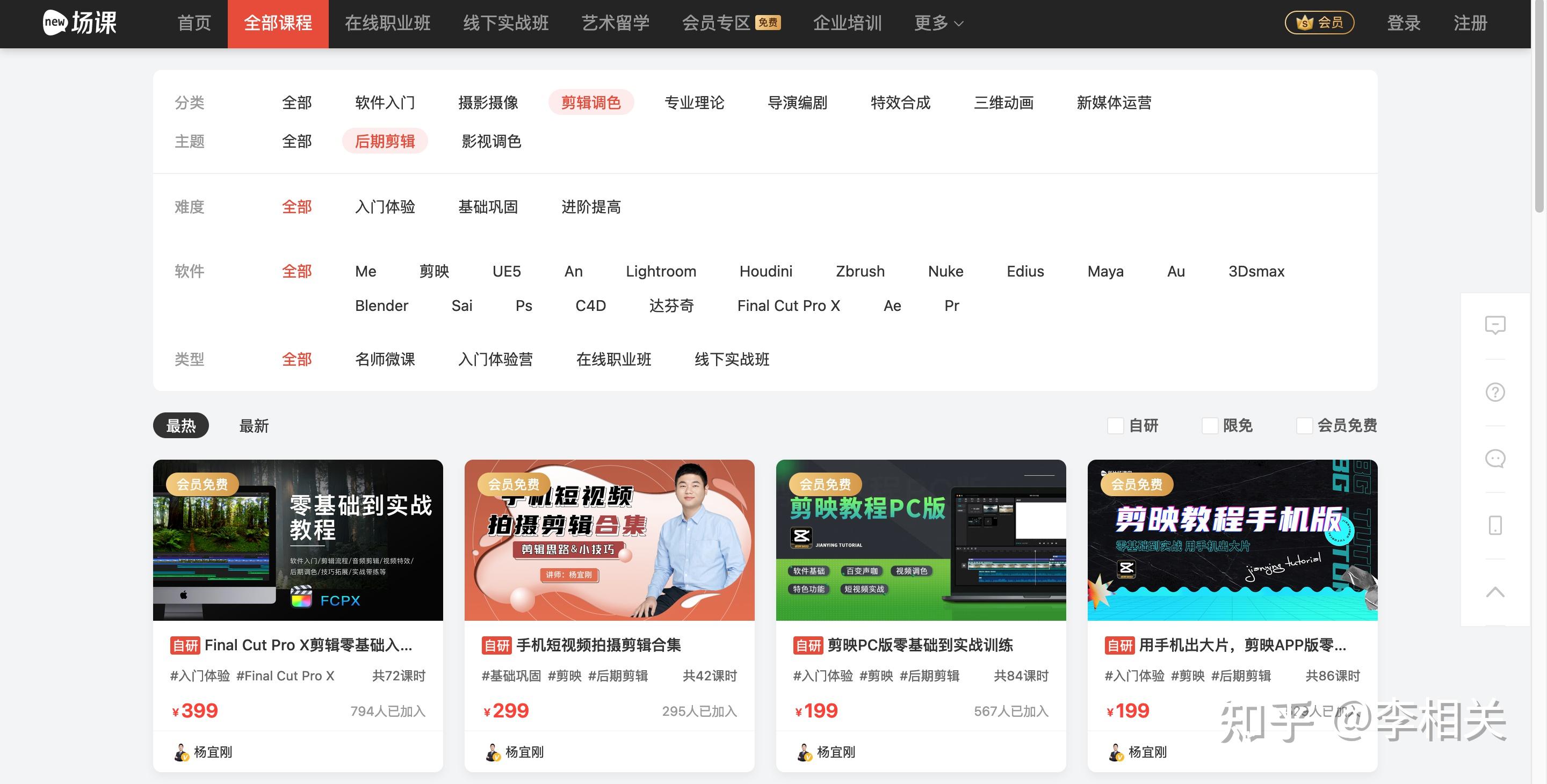This screenshot has height=784, width=1547.
Task: Click the back-to-top arrow icon
Action: click(1495, 592)
